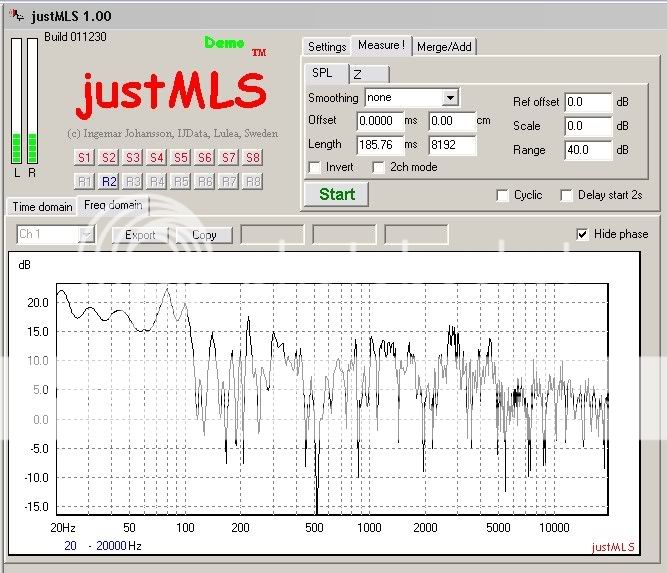Enable the Invert checkbox
This screenshot has width=667, height=573.
(315, 167)
